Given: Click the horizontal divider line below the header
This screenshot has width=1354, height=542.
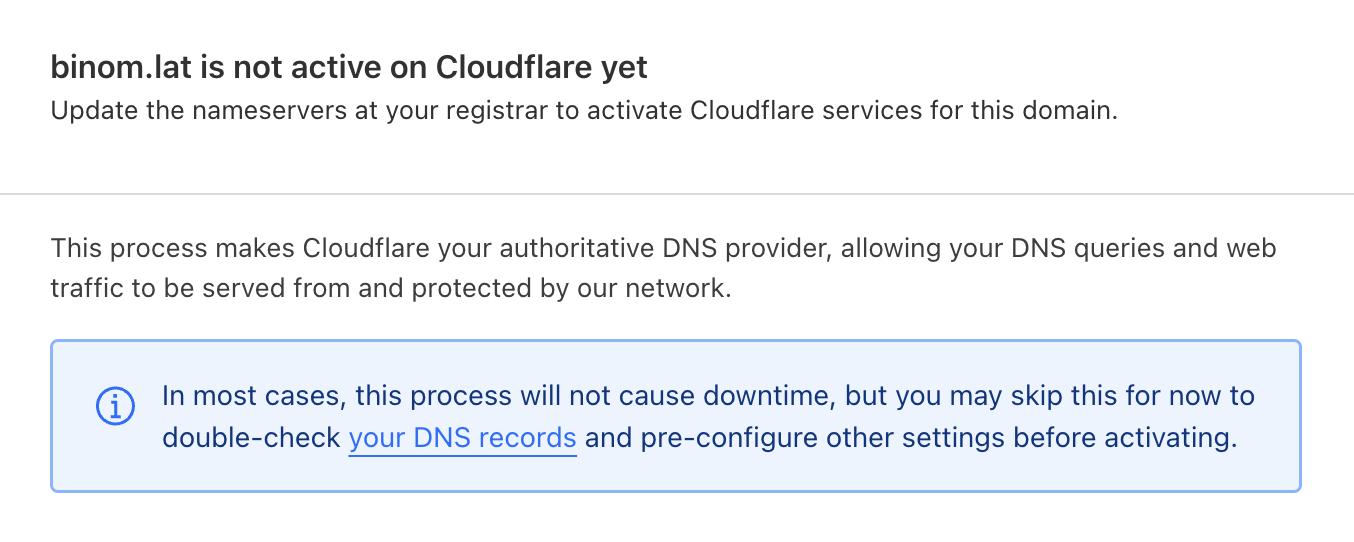Looking at the screenshot, I should [677, 193].
